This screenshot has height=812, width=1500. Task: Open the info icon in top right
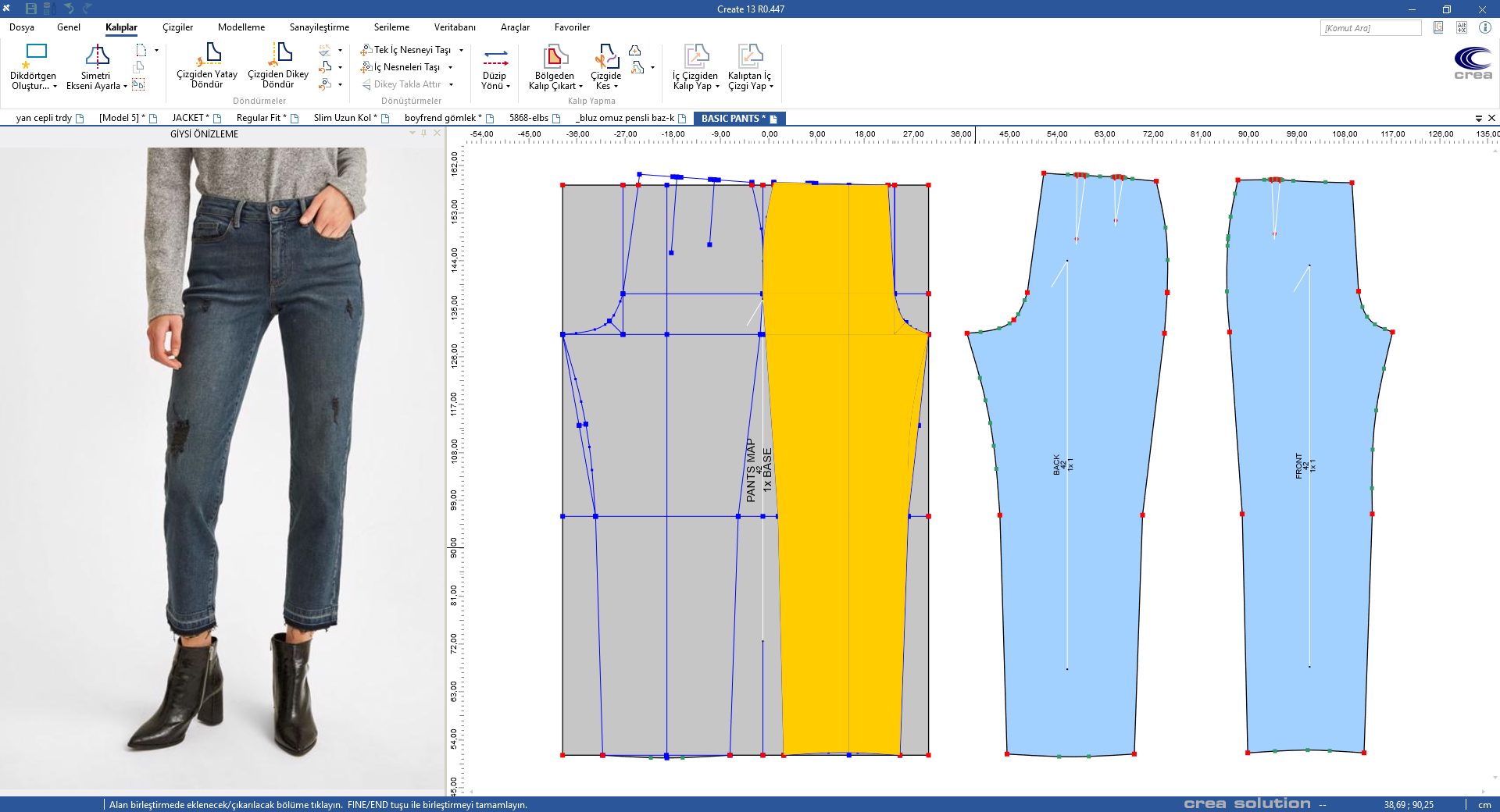tap(1484, 27)
